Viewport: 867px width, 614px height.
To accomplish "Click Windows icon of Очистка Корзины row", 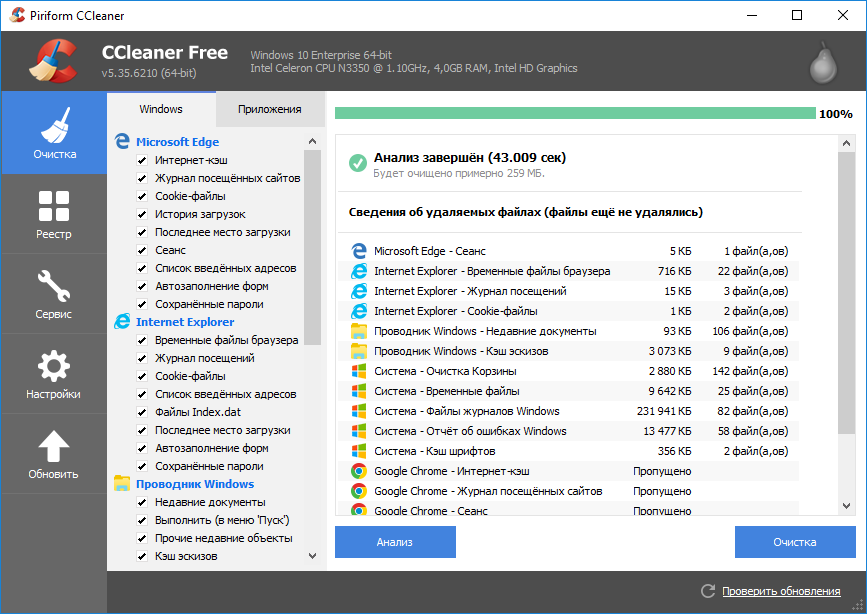I will pos(359,371).
